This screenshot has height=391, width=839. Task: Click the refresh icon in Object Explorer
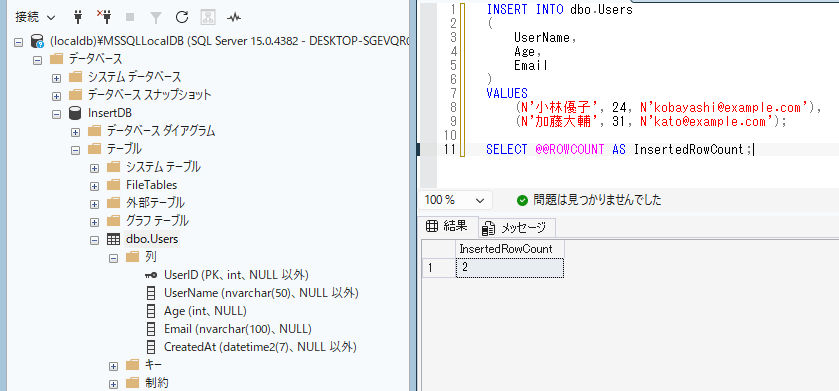pyautogui.click(x=182, y=18)
